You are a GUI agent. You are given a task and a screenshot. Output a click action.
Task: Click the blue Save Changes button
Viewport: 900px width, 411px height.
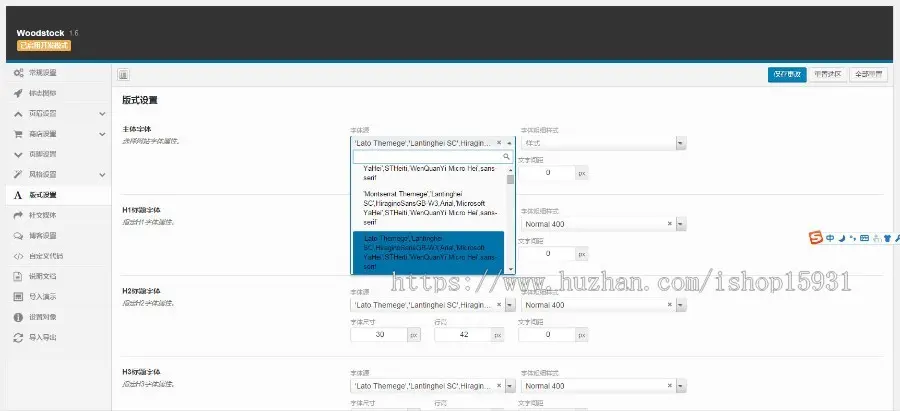pos(787,75)
